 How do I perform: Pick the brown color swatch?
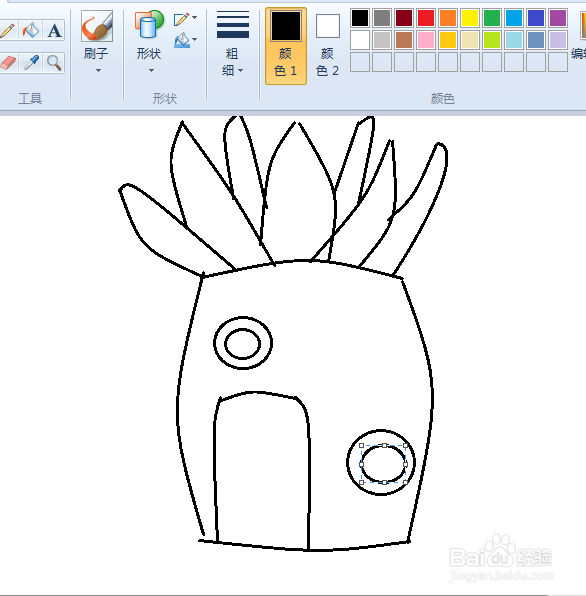404,40
